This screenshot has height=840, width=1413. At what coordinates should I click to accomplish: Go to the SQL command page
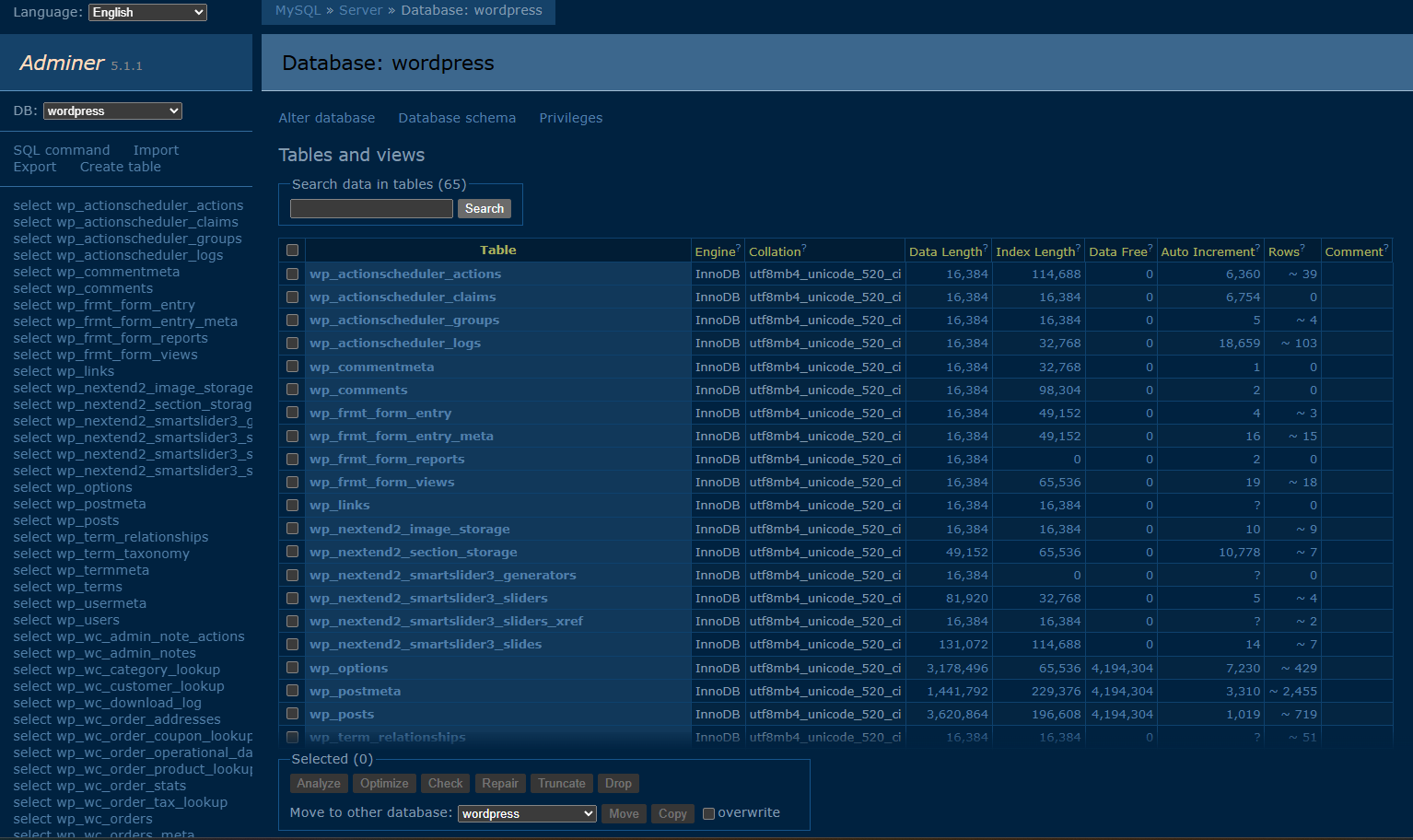click(62, 150)
